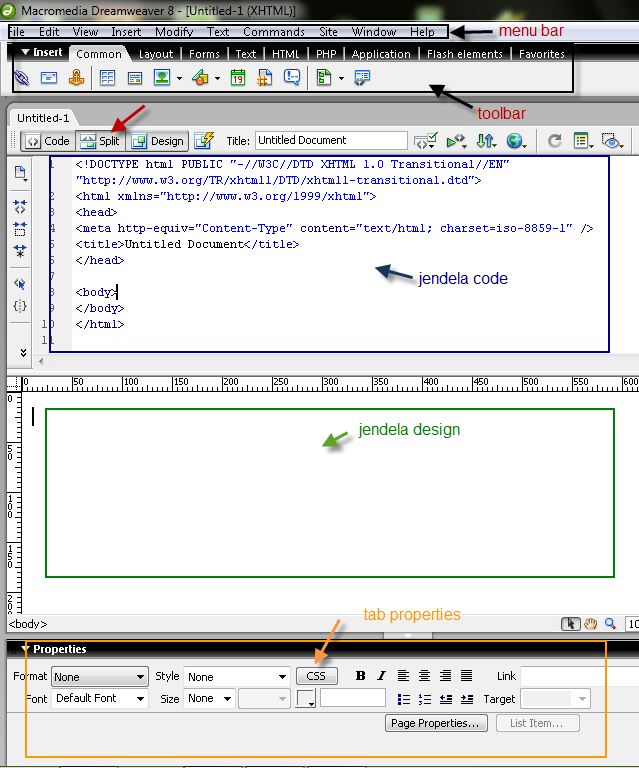Justify text in Properties
Screen dimensions: 639x768
(466, 676)
